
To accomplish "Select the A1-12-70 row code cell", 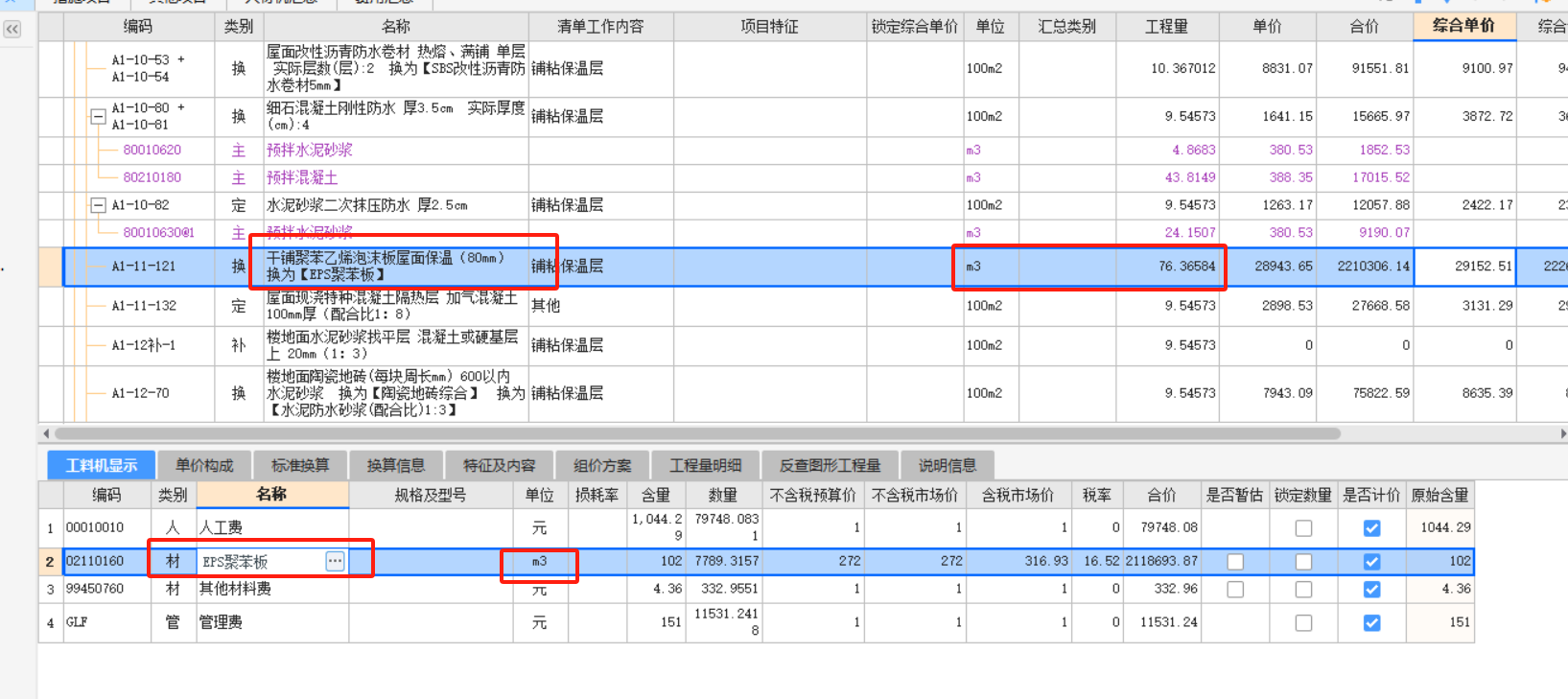I will tap(139, 393).
